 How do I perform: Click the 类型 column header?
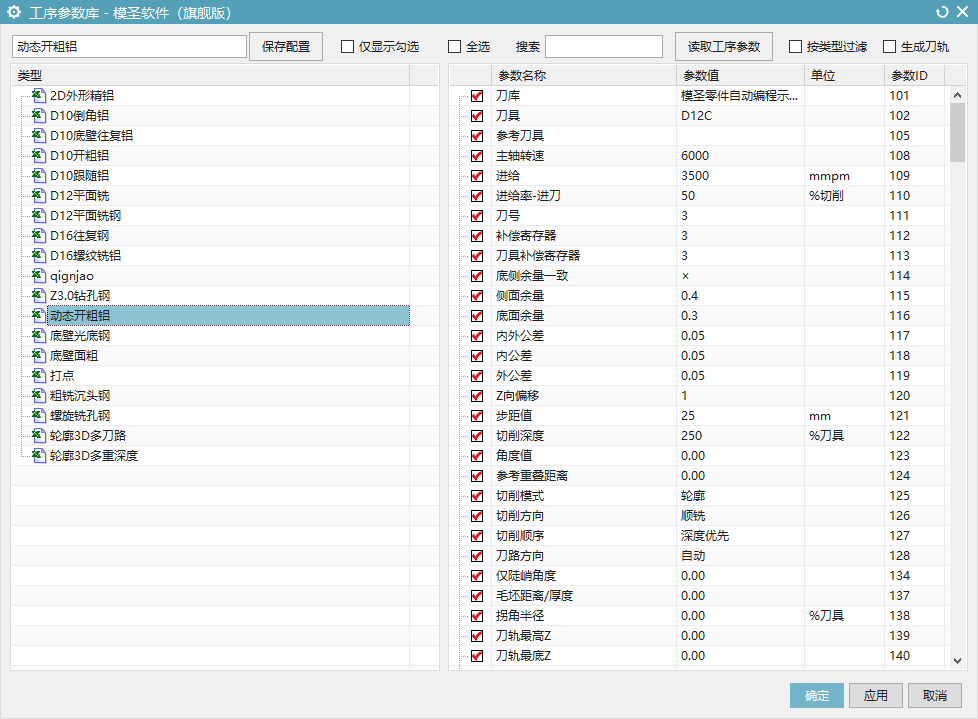point(211,75)
